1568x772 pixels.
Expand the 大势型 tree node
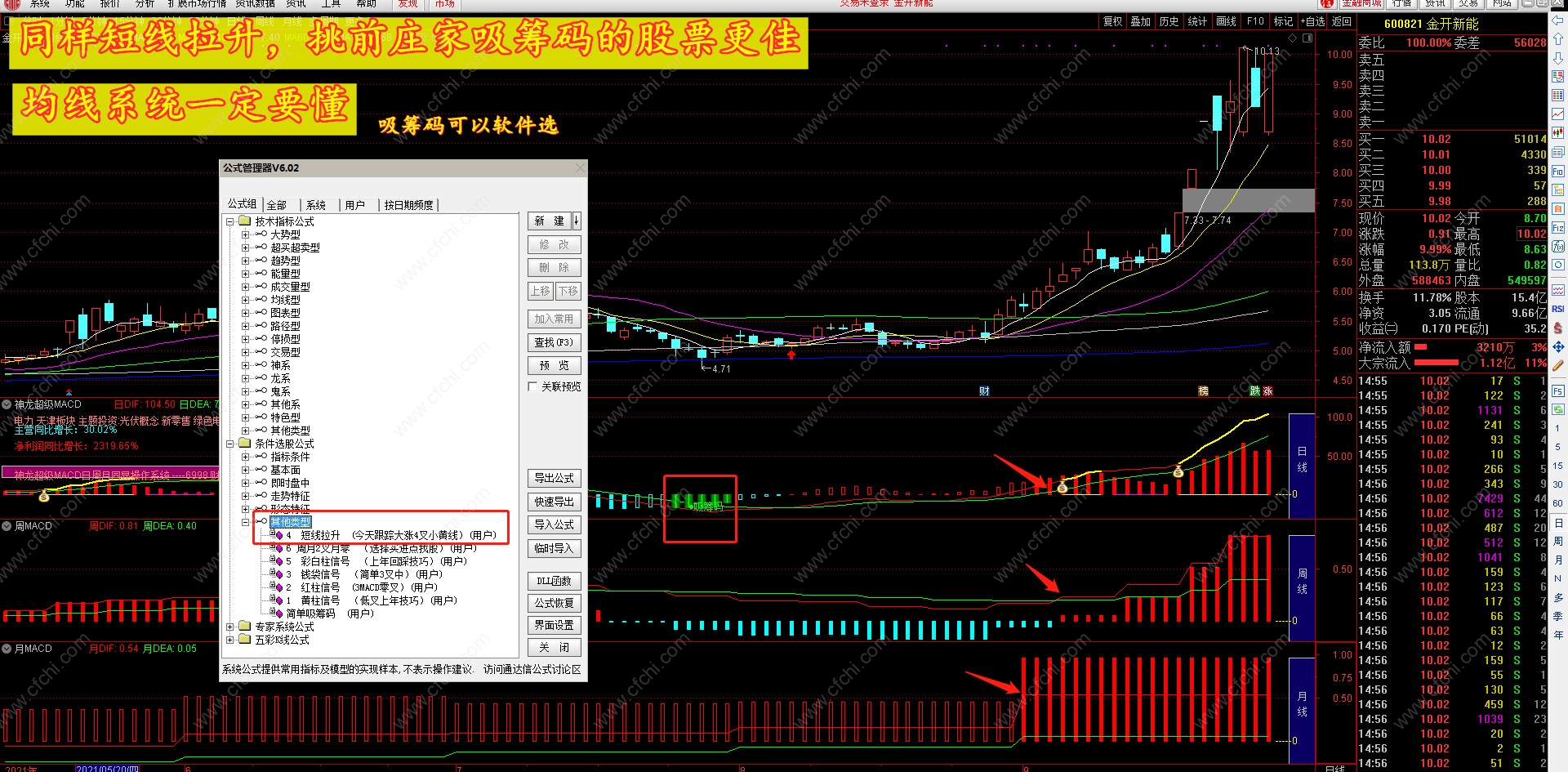245,234
